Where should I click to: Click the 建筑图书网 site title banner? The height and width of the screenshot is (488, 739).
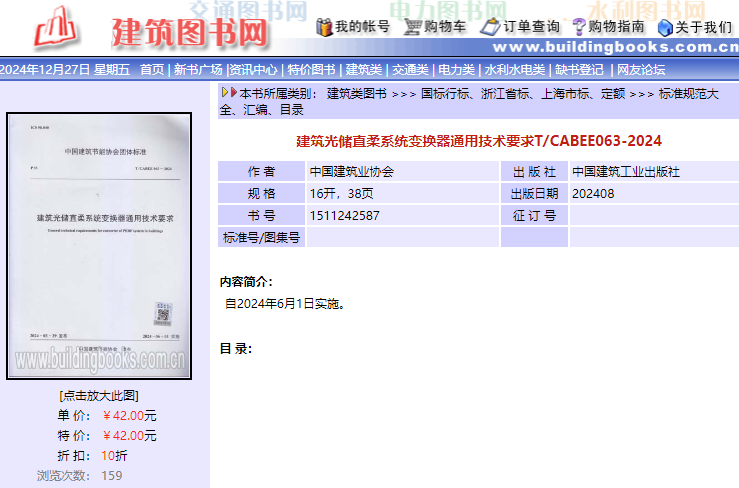point(189,32)
